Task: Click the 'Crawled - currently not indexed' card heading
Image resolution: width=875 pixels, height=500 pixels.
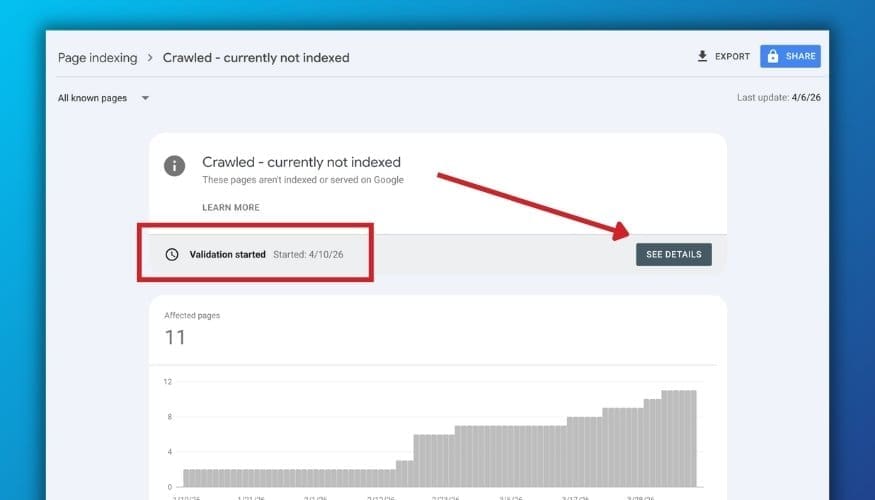Action: 301,162
